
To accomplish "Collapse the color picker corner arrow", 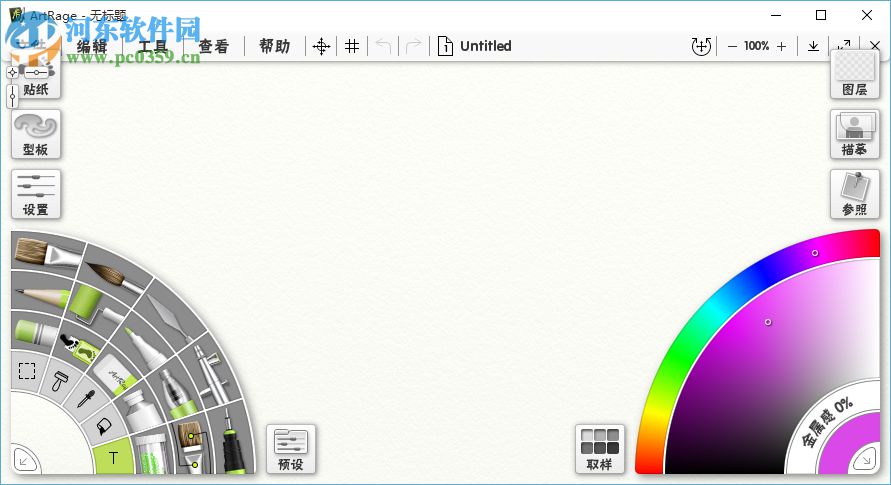I will point(865,459).
